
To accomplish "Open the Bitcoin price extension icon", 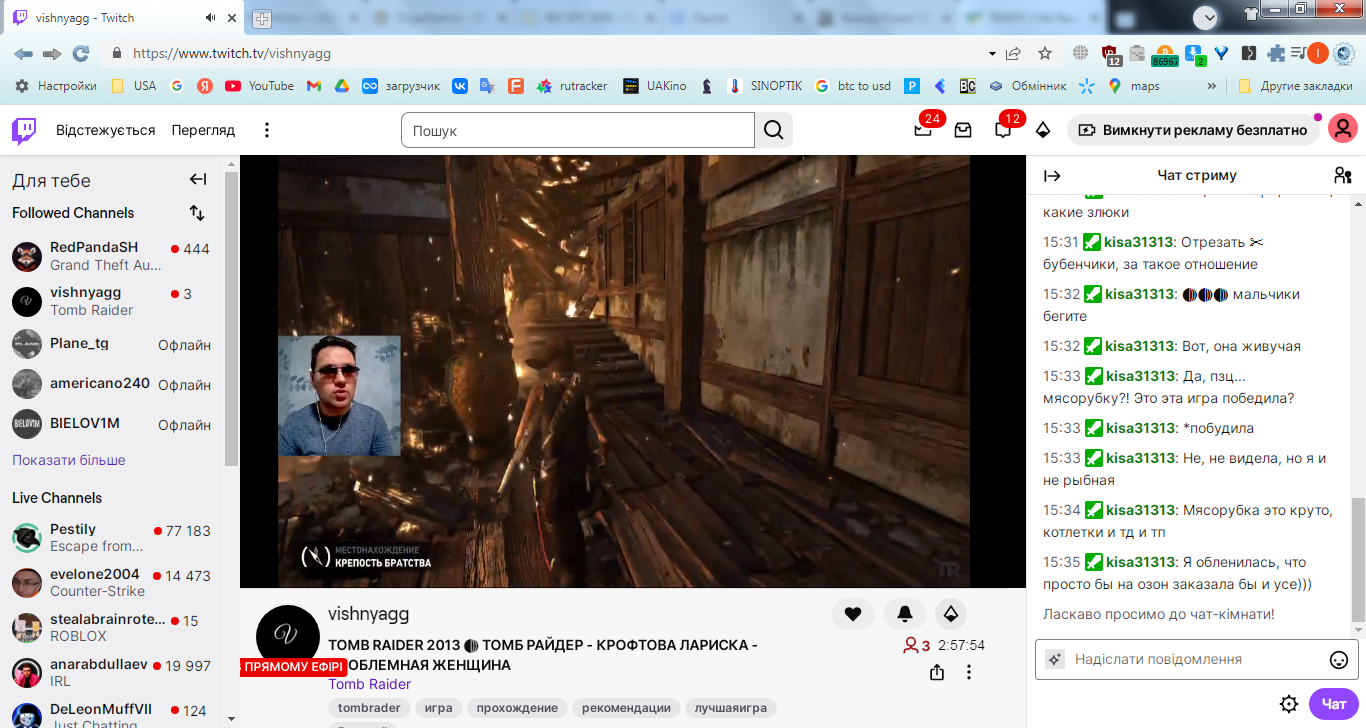I will click(1164, 54).
